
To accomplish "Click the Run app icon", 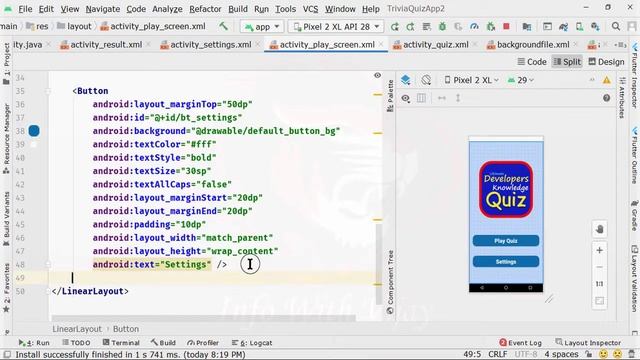I will tap(394, 27).
